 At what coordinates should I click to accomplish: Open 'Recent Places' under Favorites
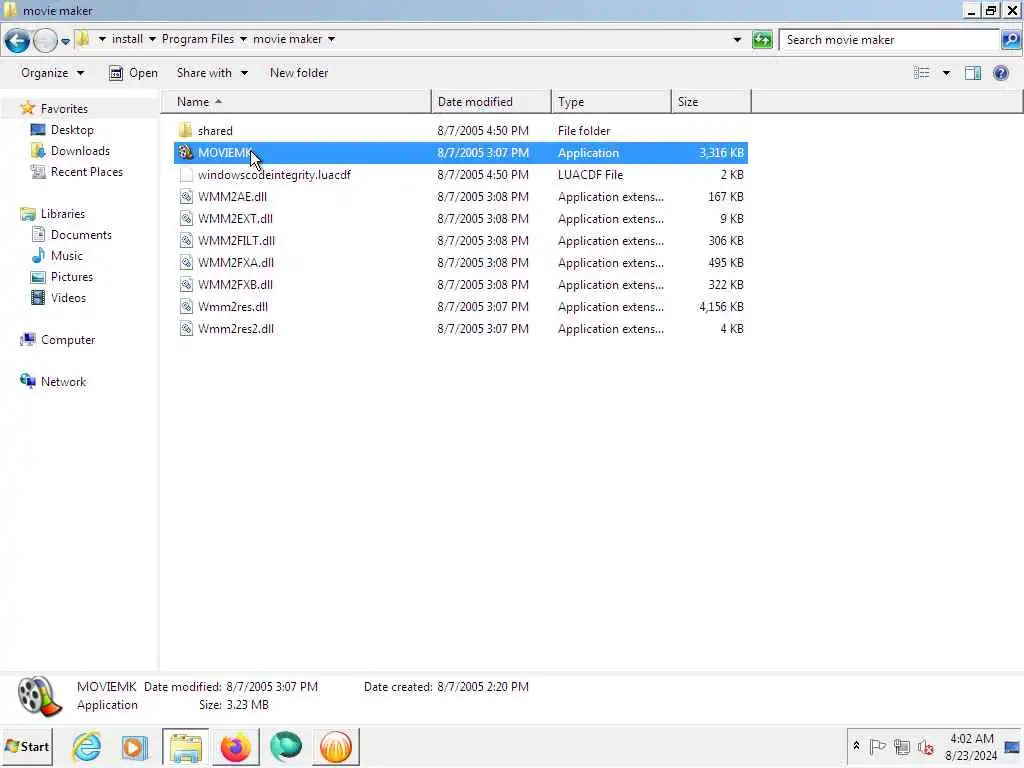click(x=86, y=172)
